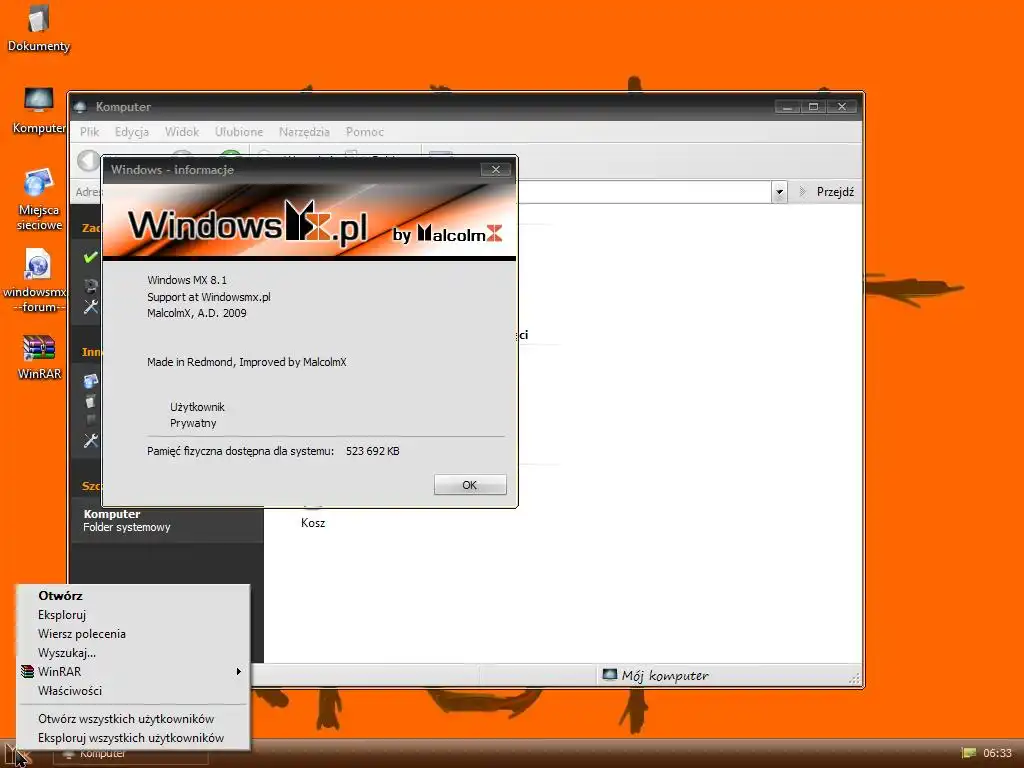Open the Pomoc menu
The width and height of the screenshot is (1024, 768).
(x=364, y=132)
